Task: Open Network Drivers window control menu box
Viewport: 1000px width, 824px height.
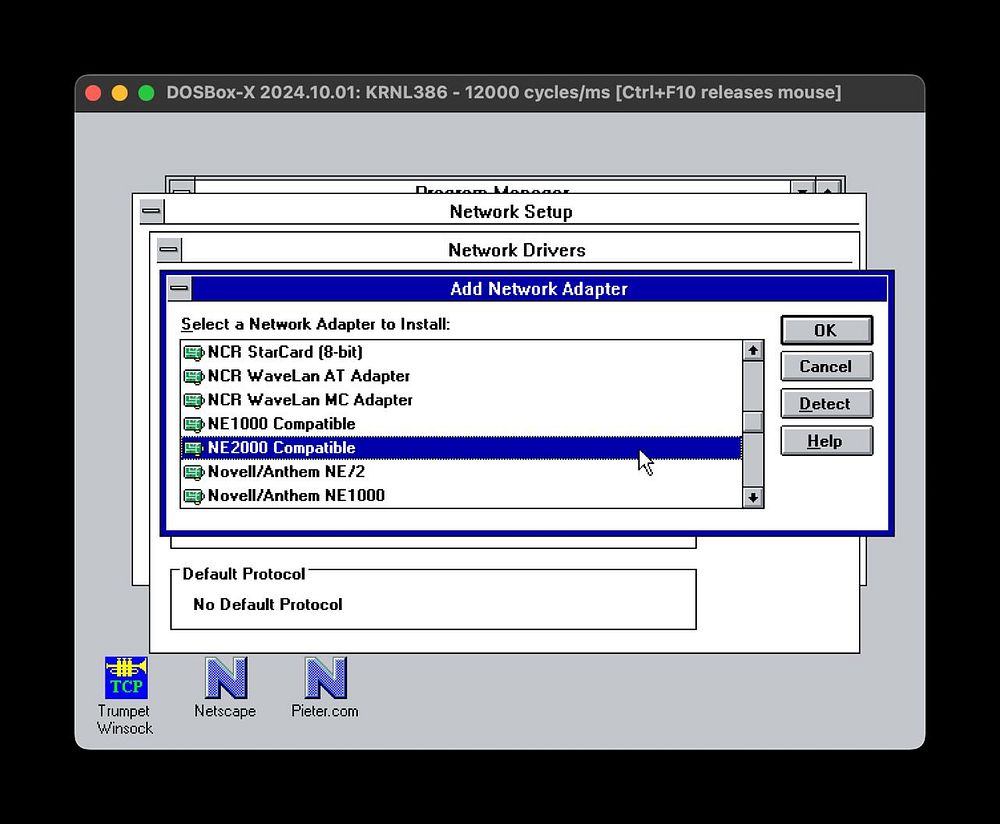Action: click(x=169, y=249)
